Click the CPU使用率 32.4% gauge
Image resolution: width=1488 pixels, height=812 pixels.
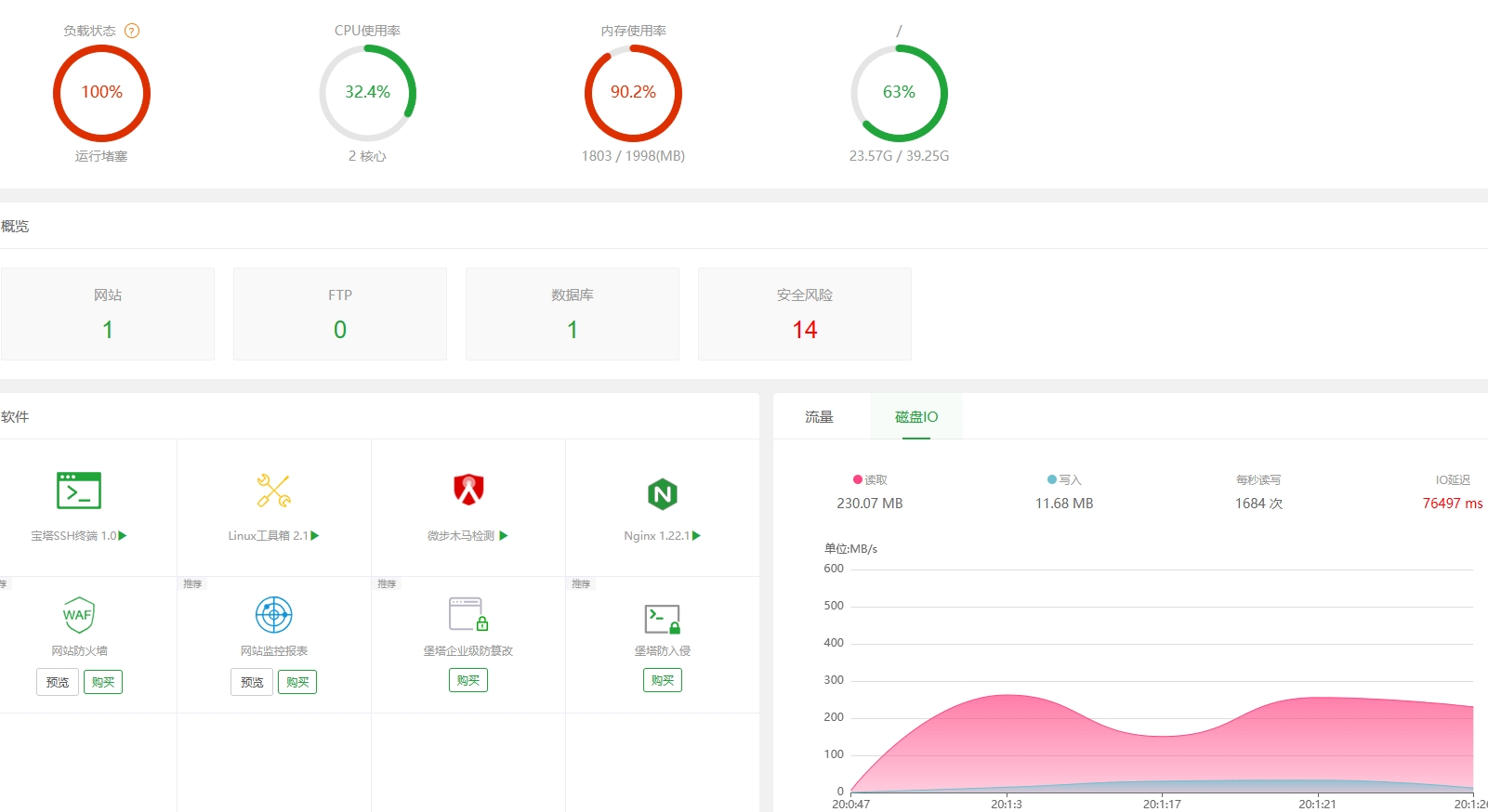point(367,92)
